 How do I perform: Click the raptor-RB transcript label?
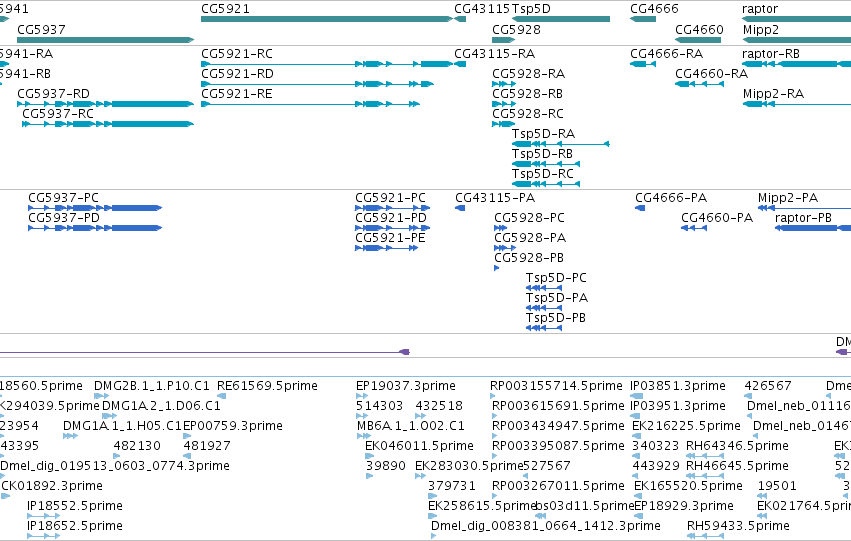(x=771, y=54)
